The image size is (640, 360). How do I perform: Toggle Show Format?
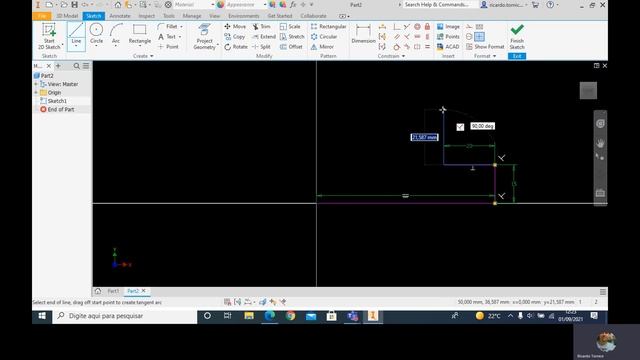(485, 47)
